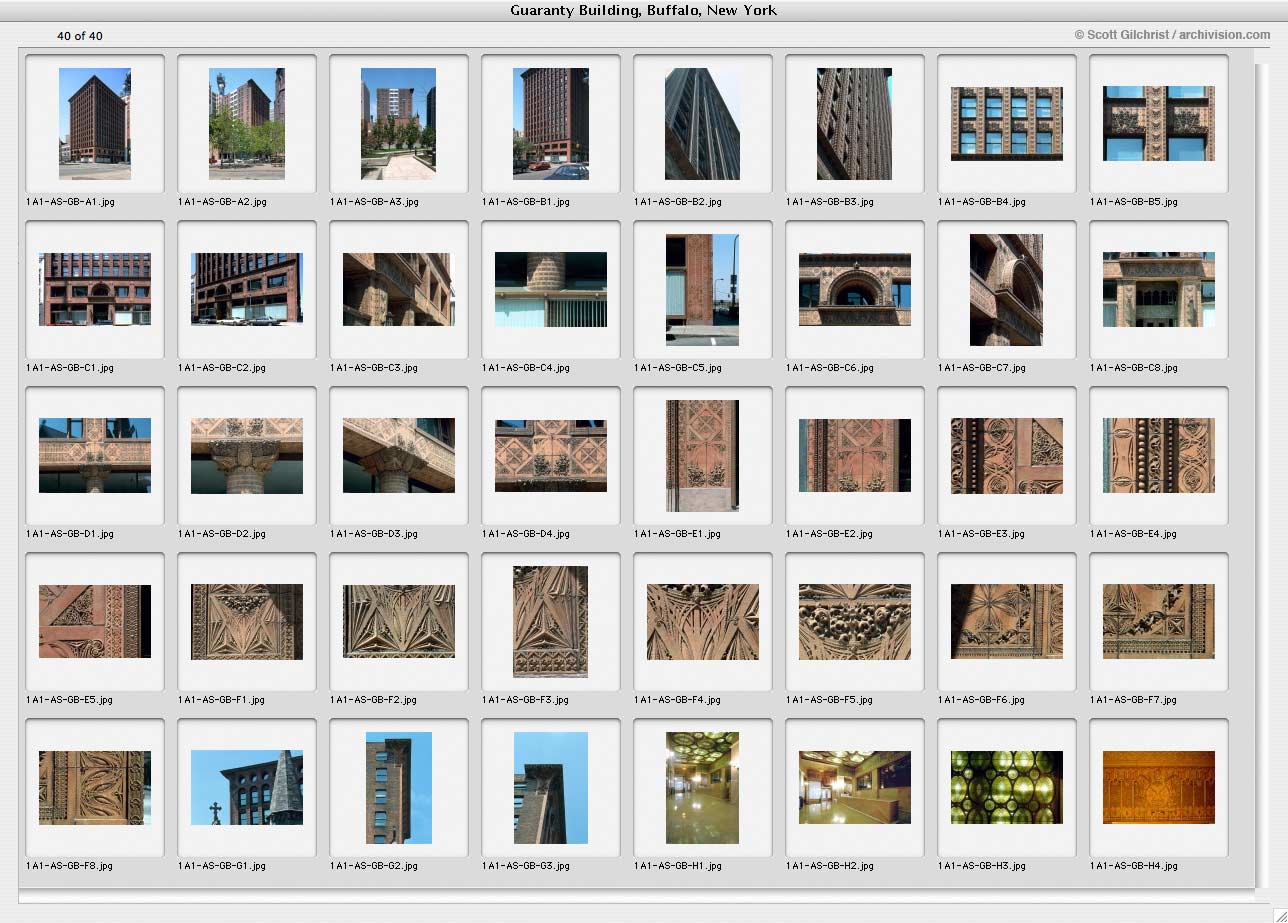Image resolution: width=1288 pixels, height=923 pixels.
Task: Open thumbnail 1A1-AS-GB-E4.jpg
Action: pos(1159,455)
